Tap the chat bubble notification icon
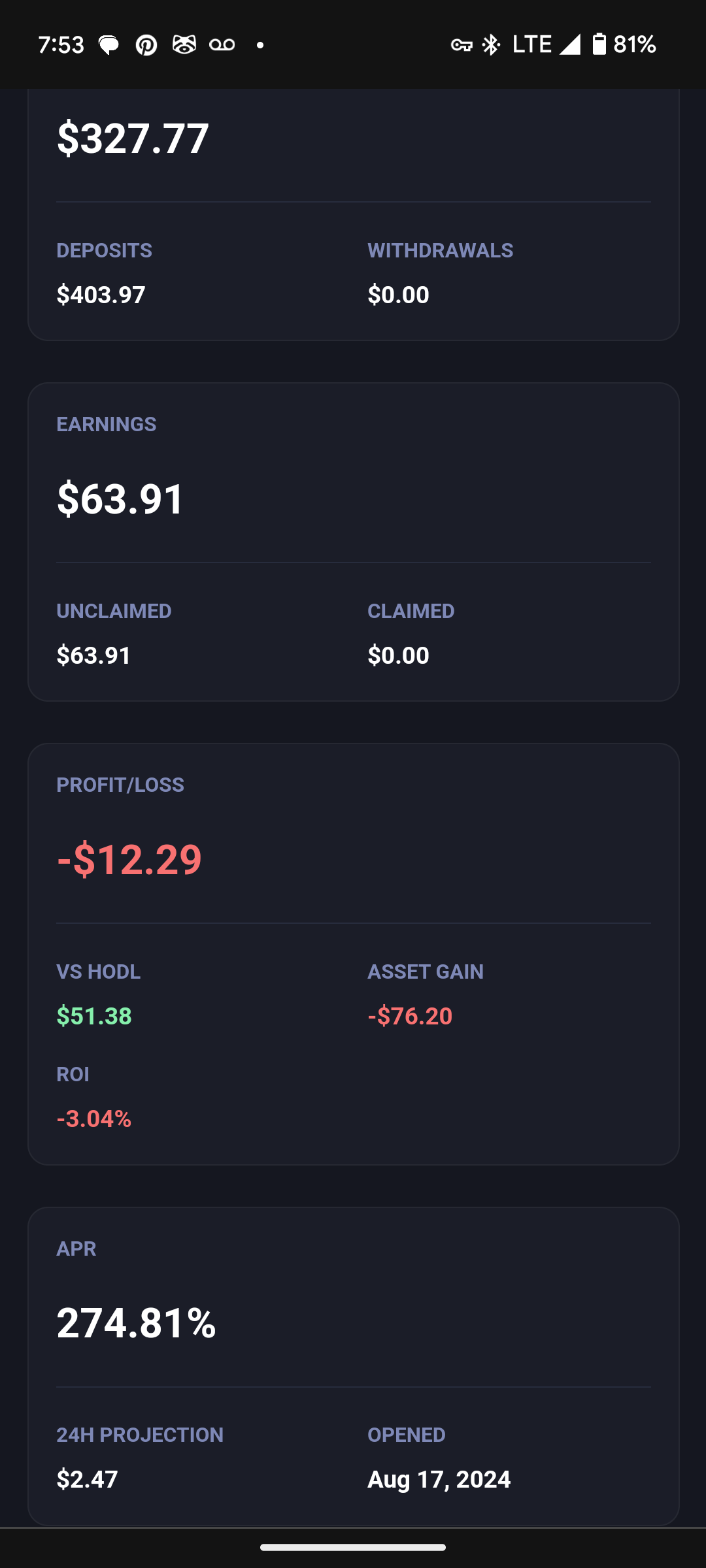 pos(109,45)
